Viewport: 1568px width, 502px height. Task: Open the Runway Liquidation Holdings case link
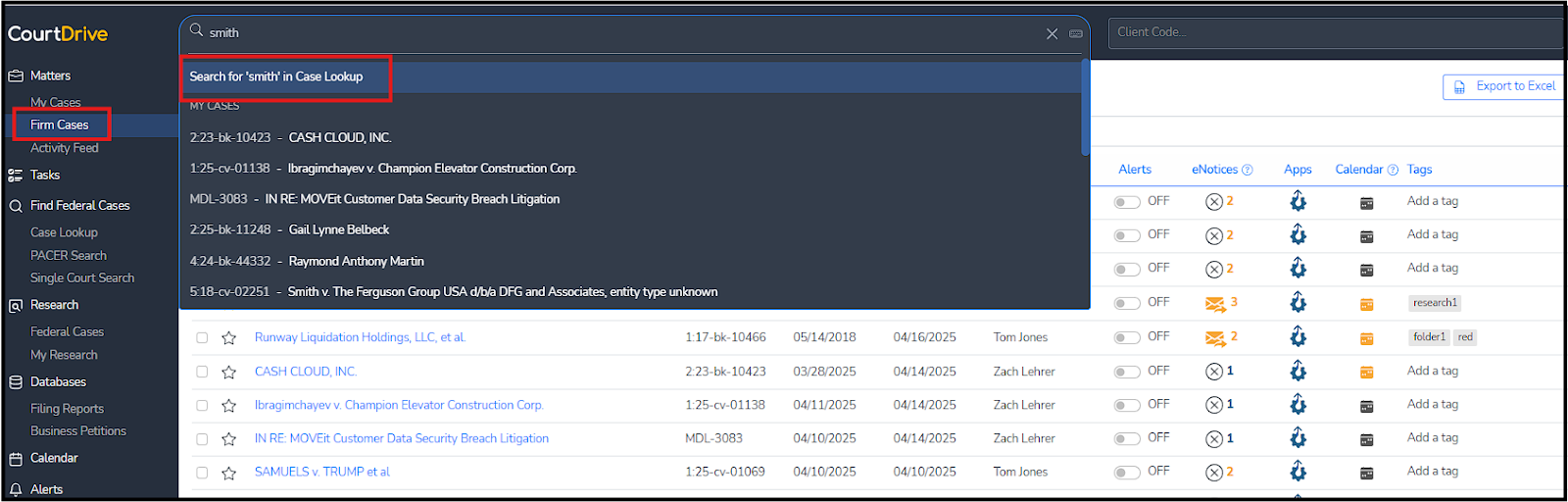click(360, 337)
